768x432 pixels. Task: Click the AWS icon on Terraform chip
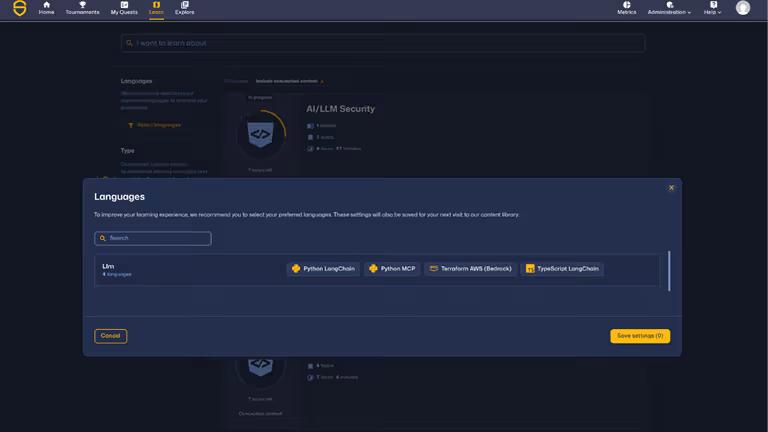point(433,268)
